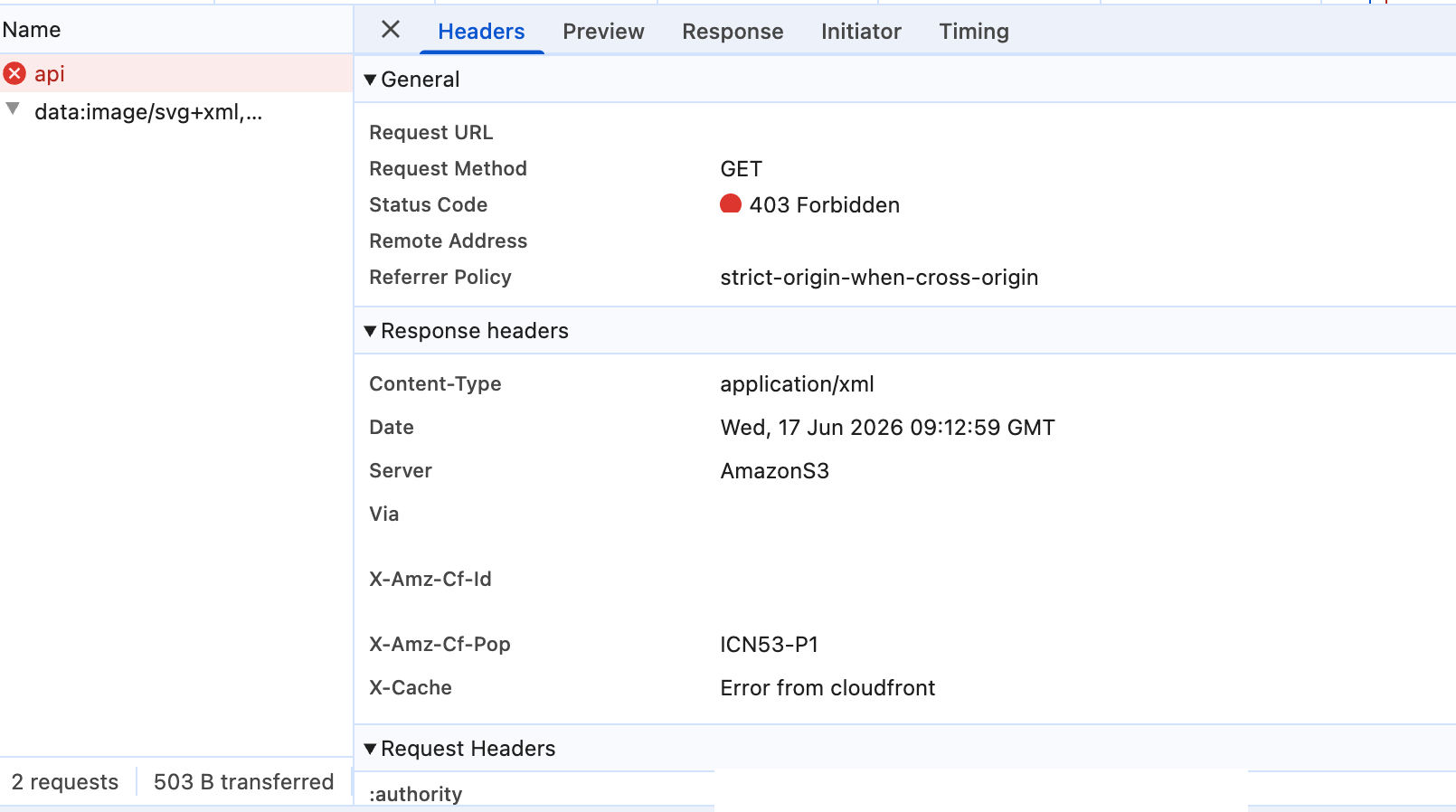Click the Via header name
Image resolution: width=1456 pixels, height=812 pixels.
coord(383,515)
